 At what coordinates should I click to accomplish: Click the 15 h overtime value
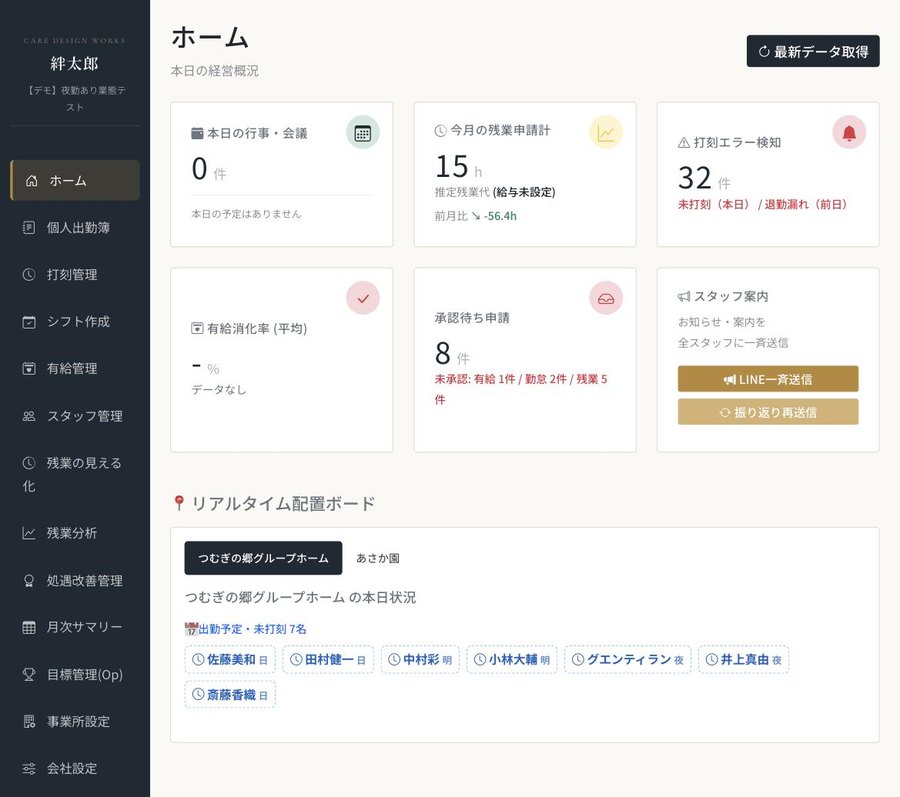click(459, 167)
